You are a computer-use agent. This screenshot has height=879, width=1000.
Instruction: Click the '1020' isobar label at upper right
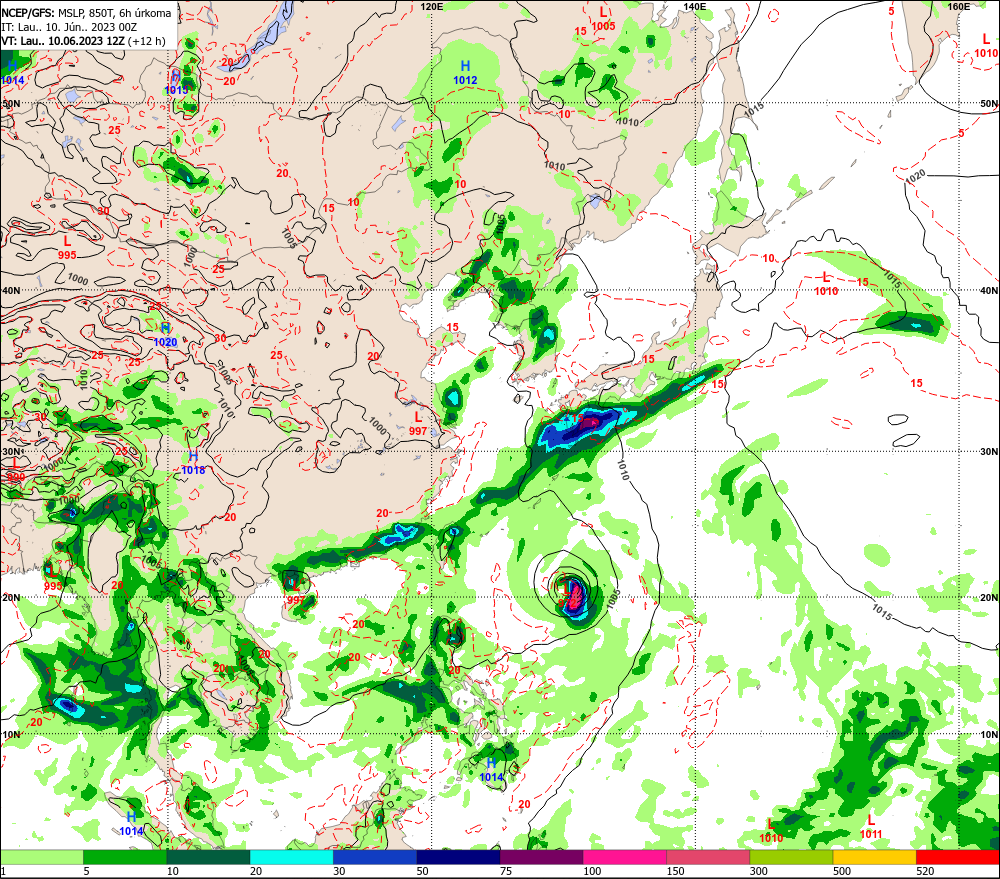pos(915,177)
